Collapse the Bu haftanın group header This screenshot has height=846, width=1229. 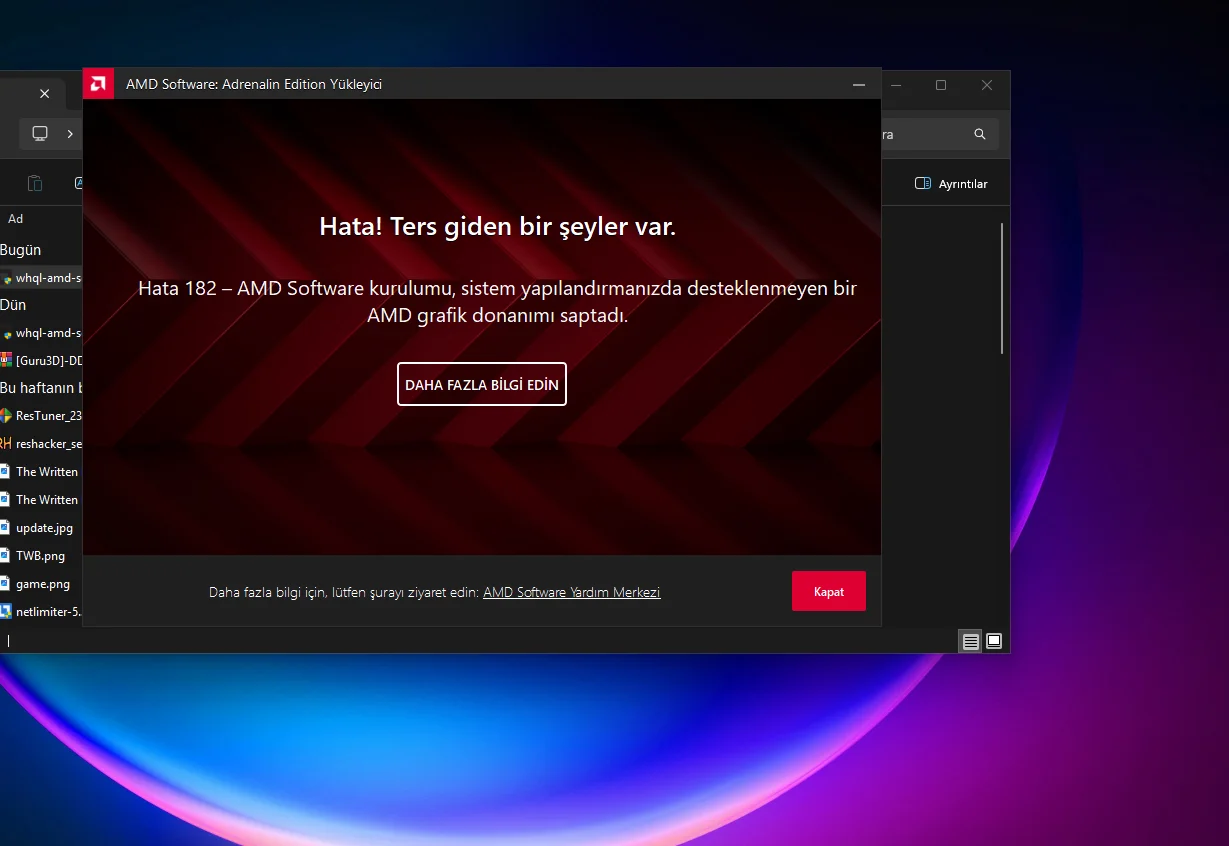(x=41, y=388)
